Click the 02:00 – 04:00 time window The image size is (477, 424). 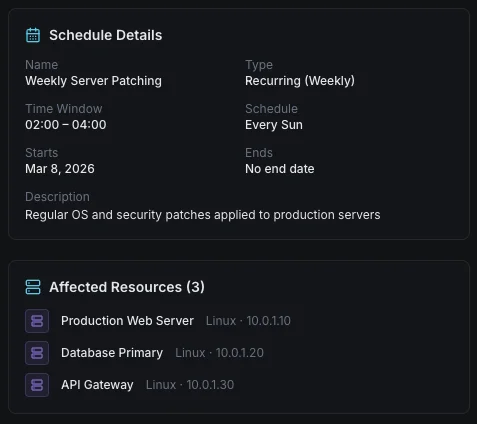click(x=66, y=125)
